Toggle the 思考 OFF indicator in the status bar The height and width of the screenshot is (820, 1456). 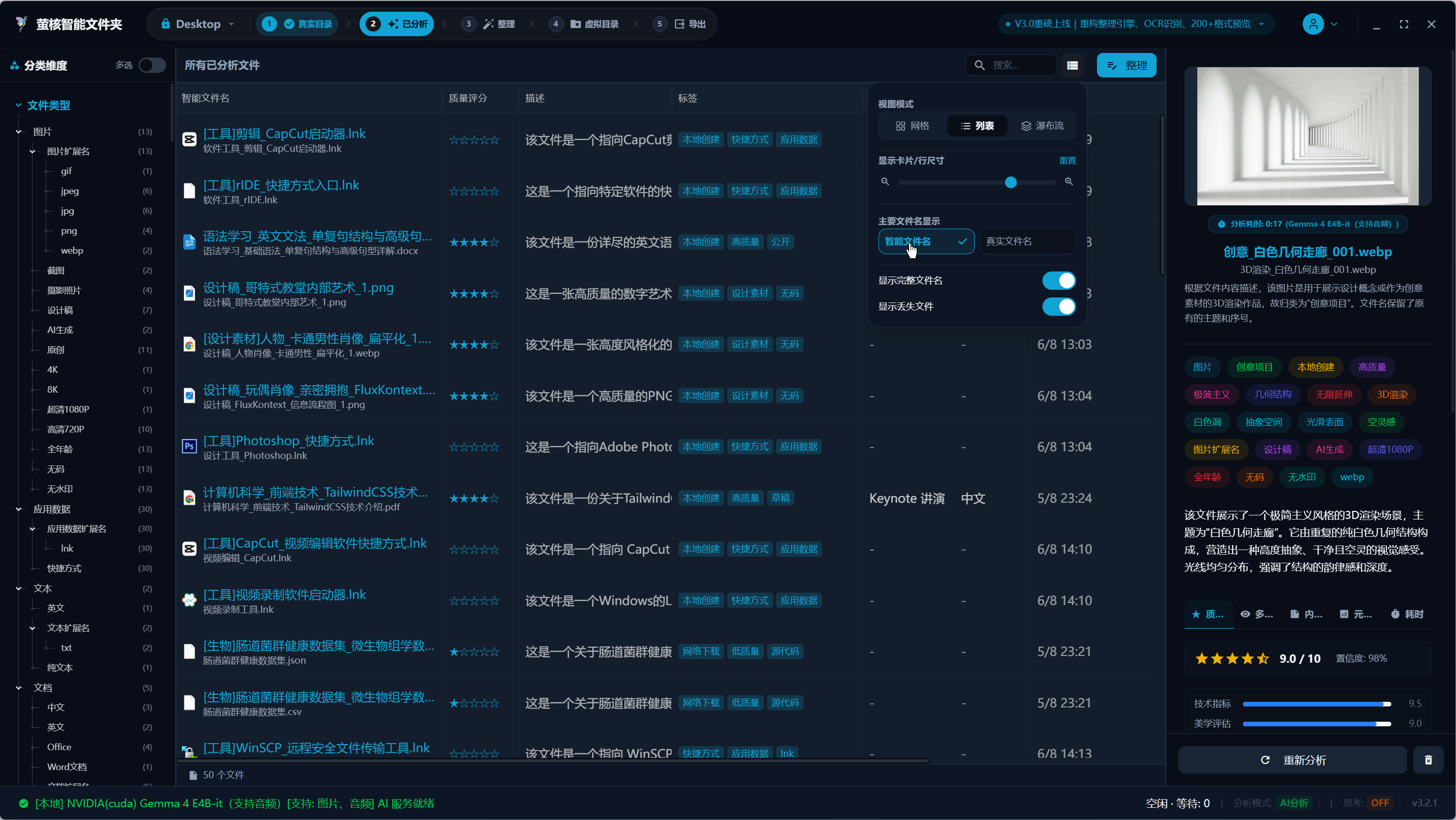1379,803
